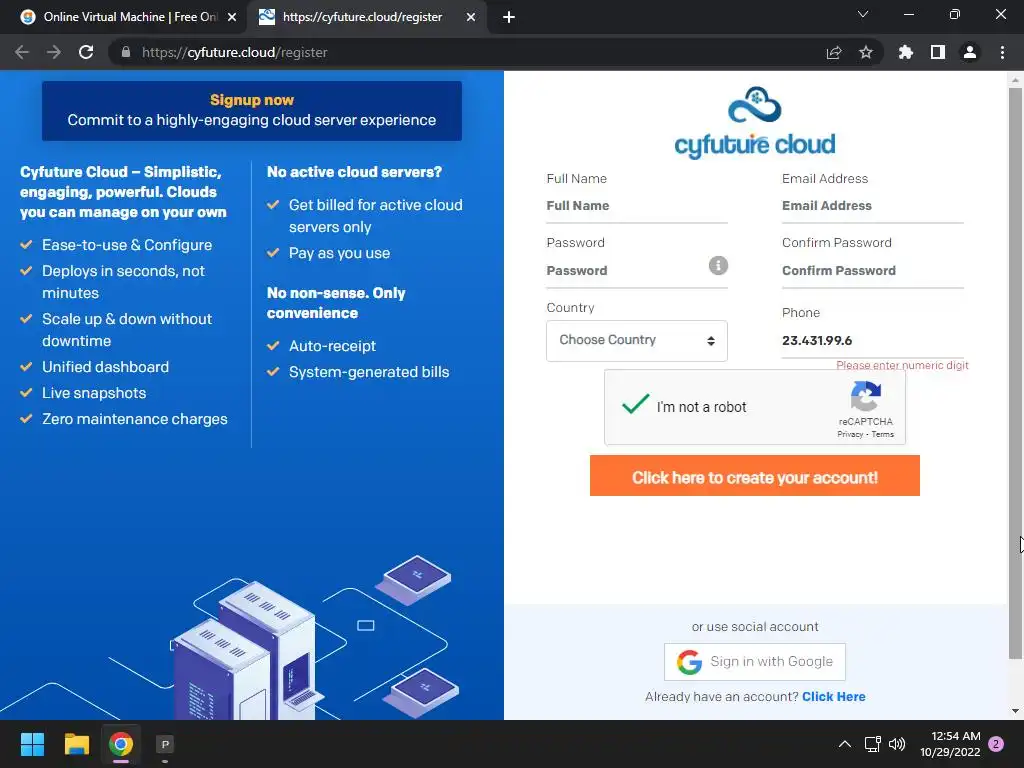Click 'Please enter numeric digit' error text
This screenshot has width=1024, height=768.
pyautogui.click(x=903, y=365)
